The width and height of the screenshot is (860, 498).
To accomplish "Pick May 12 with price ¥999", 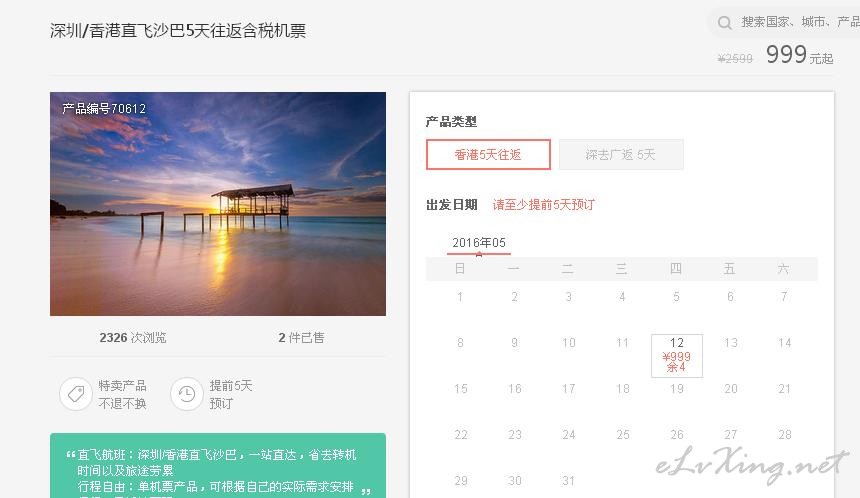I will click(x=677, y=355).
